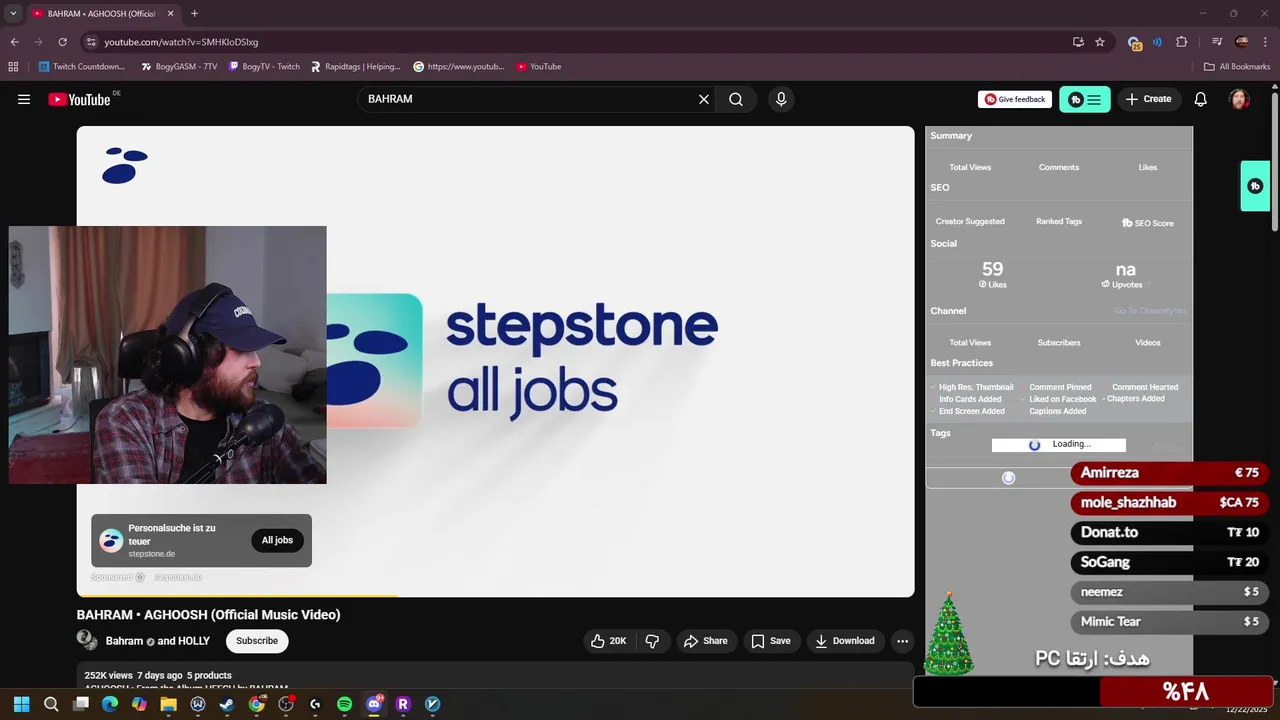The height and width of the screenshot is (720, 1280).
Task: Open All Bookmarks folder
Action: click(1237, 67)
